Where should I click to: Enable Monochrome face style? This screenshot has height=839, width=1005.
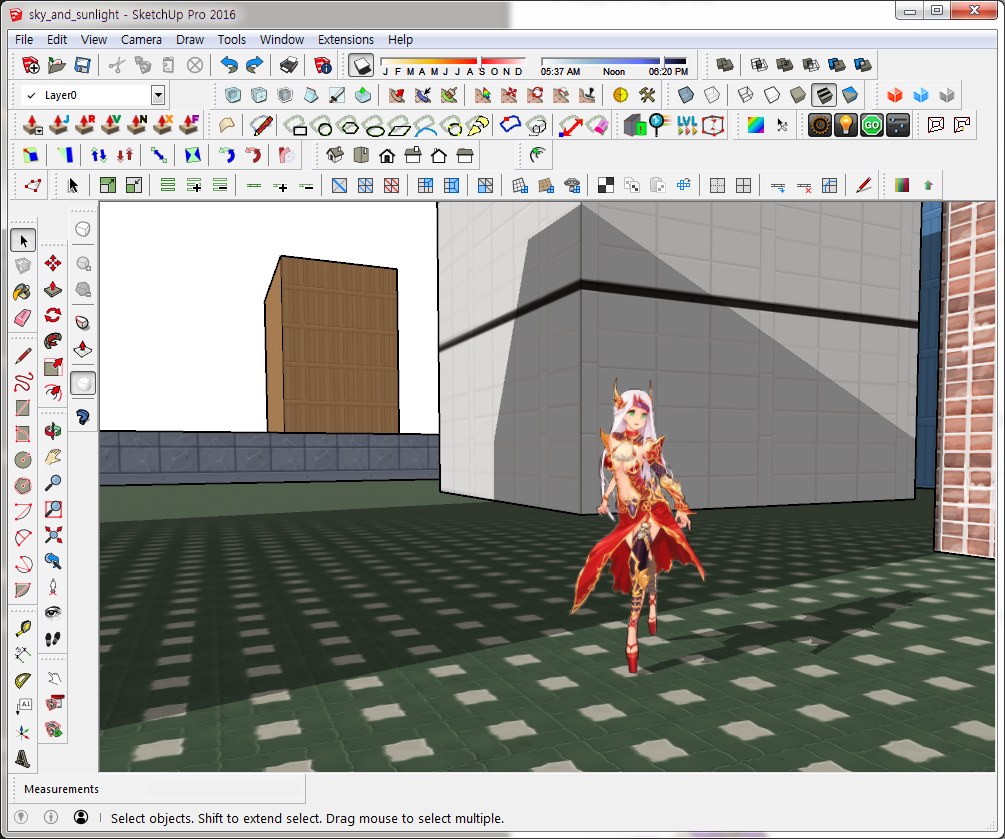point(850,96)
